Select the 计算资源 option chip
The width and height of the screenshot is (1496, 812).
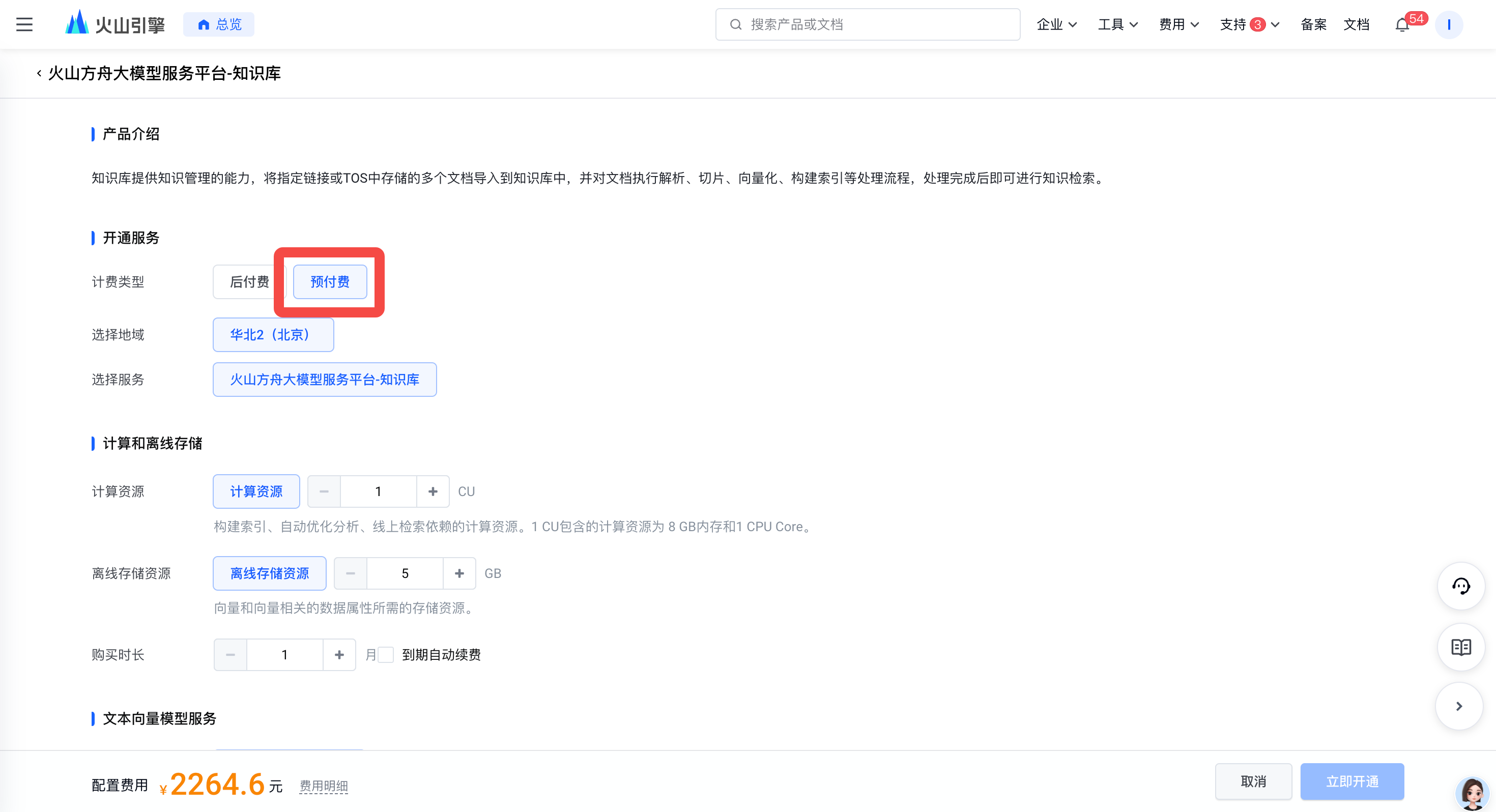coord(256,491)
